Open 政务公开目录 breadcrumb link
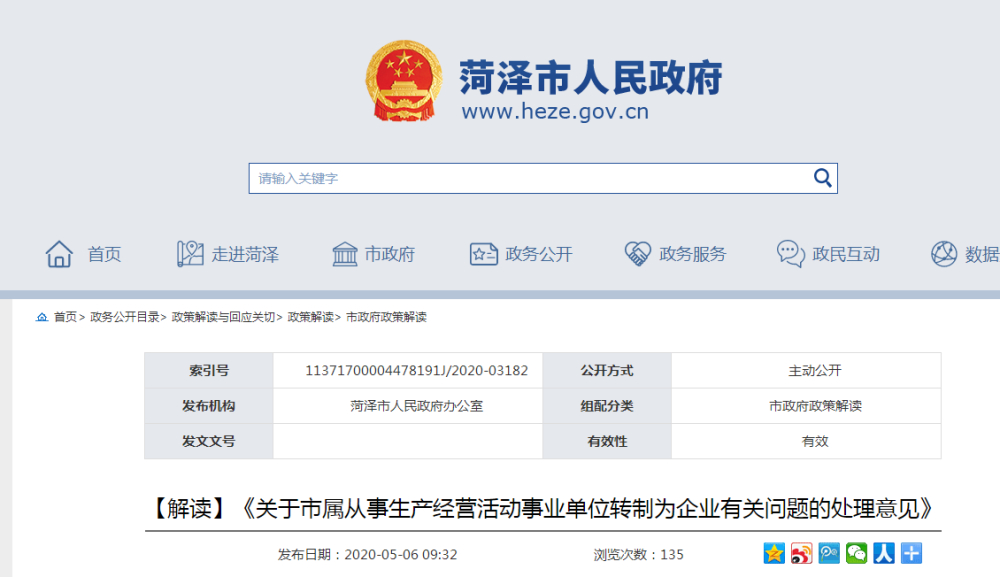This screenshot has width=1000, height=577. [x=125, y=317]
